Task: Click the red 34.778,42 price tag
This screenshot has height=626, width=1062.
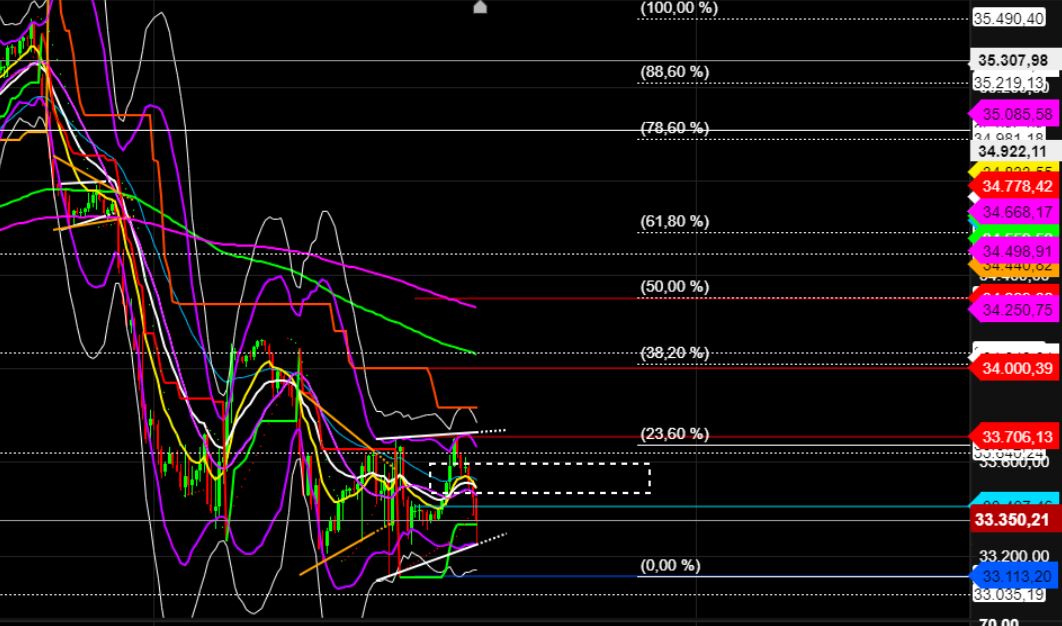Action: click(x=1014, y=185)
